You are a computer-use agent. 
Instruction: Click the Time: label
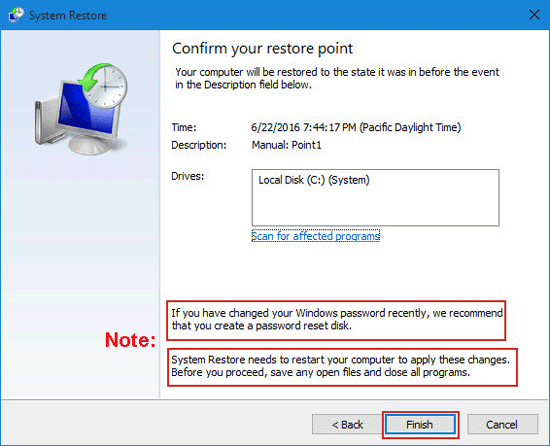(x=184, y=127)
